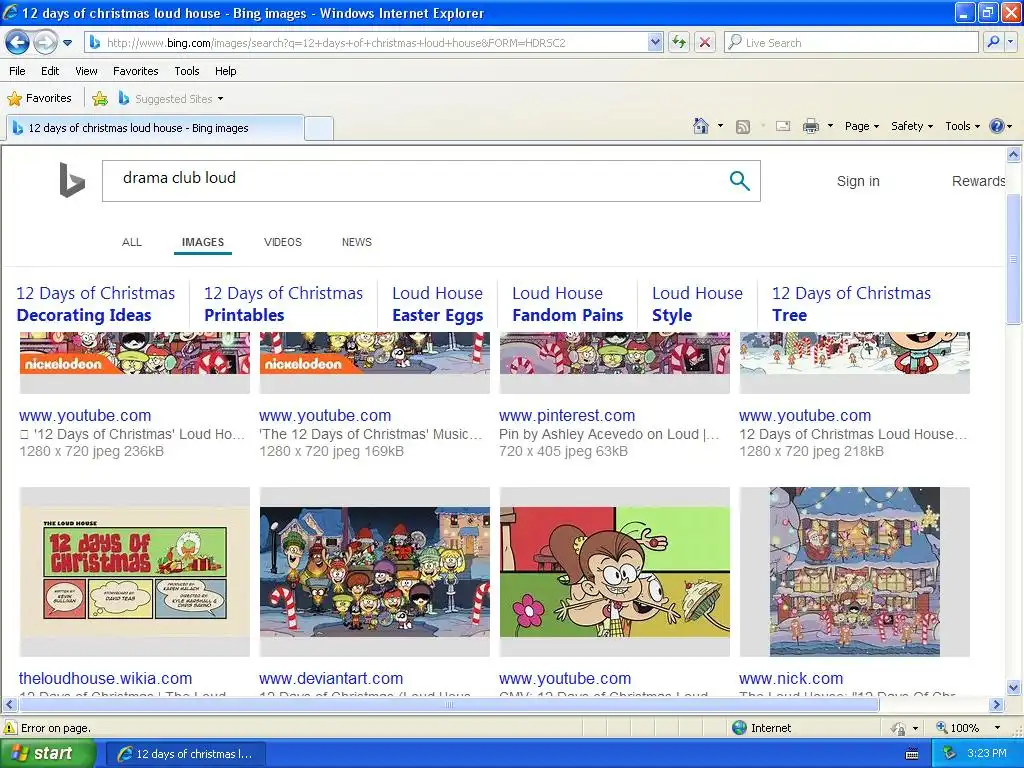Open the Luan hugging Lincoln thumbnail
The image size is (1024, 768).
pyautogui.click(x=615, y=571)
